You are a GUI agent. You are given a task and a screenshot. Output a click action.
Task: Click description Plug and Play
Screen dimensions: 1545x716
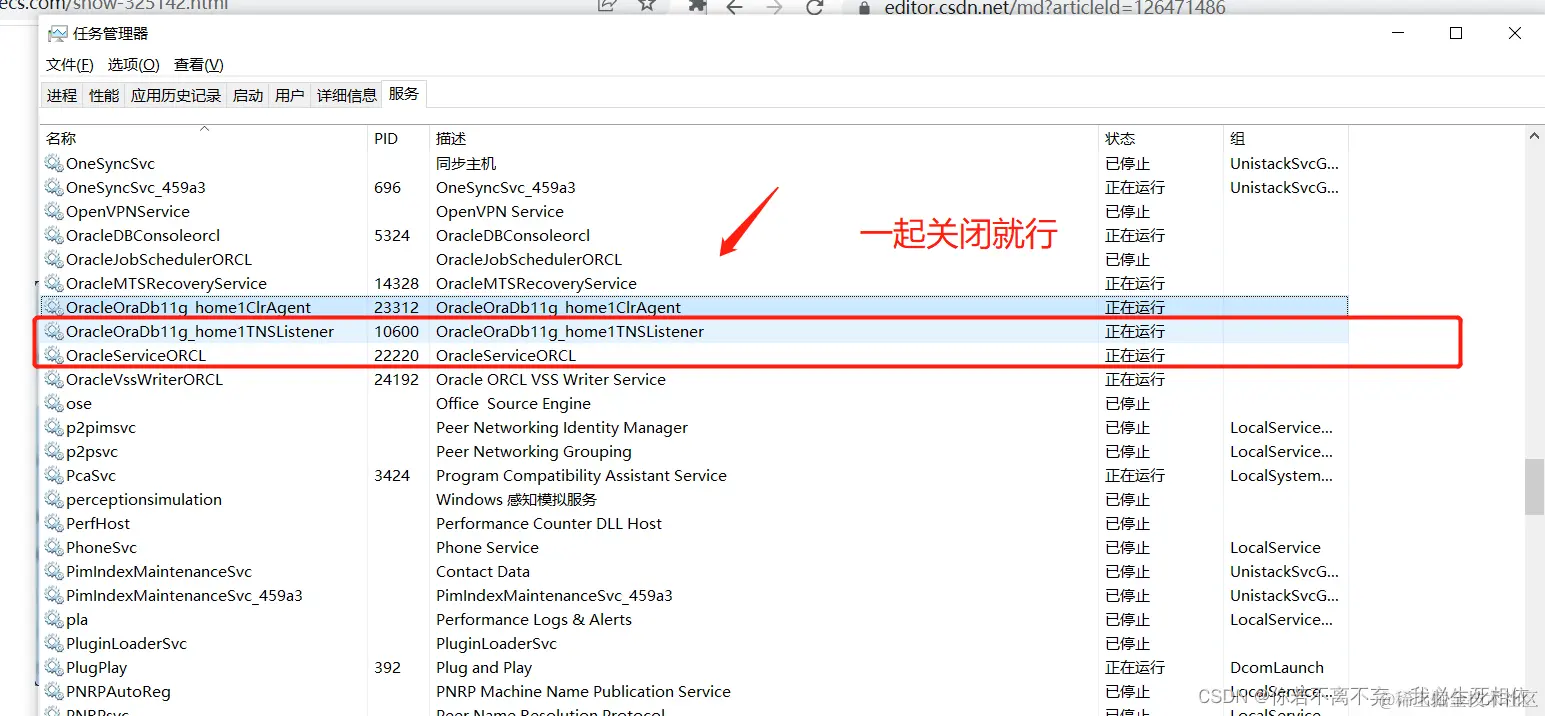pyautogui.click(x=484, y=667)
